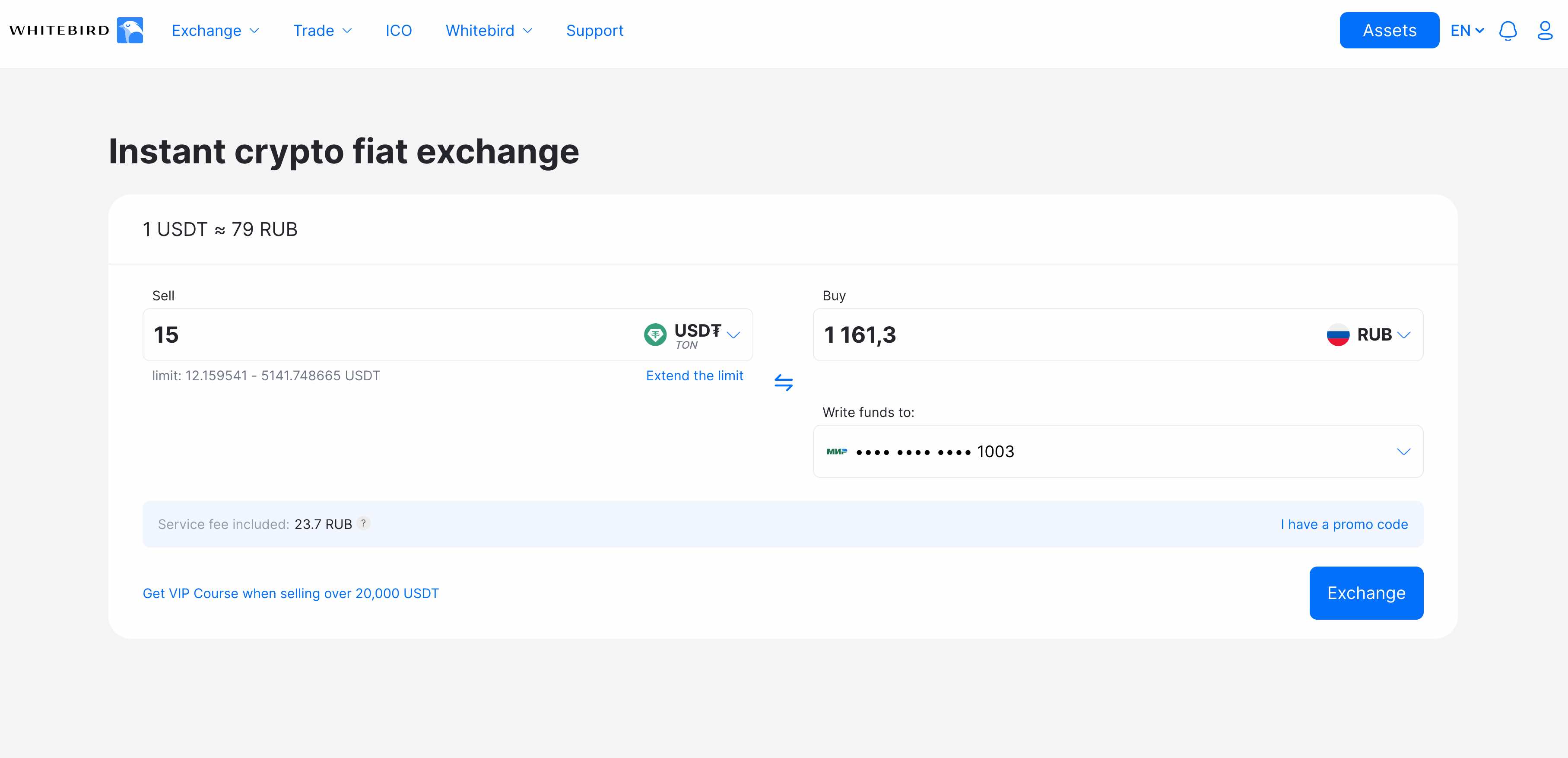Click the USDT Tether coin icon

click(x=655, y=334)
